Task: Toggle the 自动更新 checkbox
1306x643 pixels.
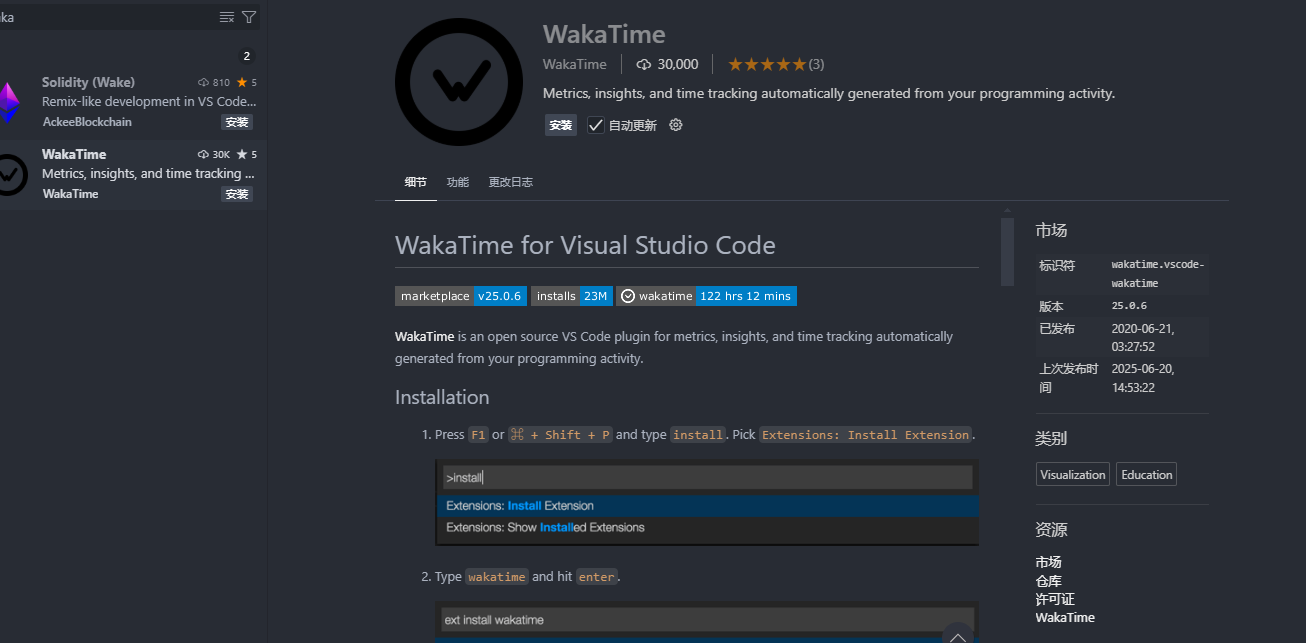Action: point(596,125)
